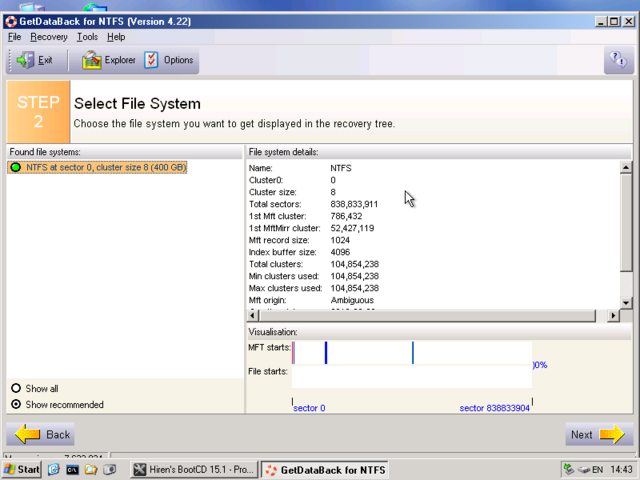Open the File menu
640x480 pixels.
click(14, 37)
